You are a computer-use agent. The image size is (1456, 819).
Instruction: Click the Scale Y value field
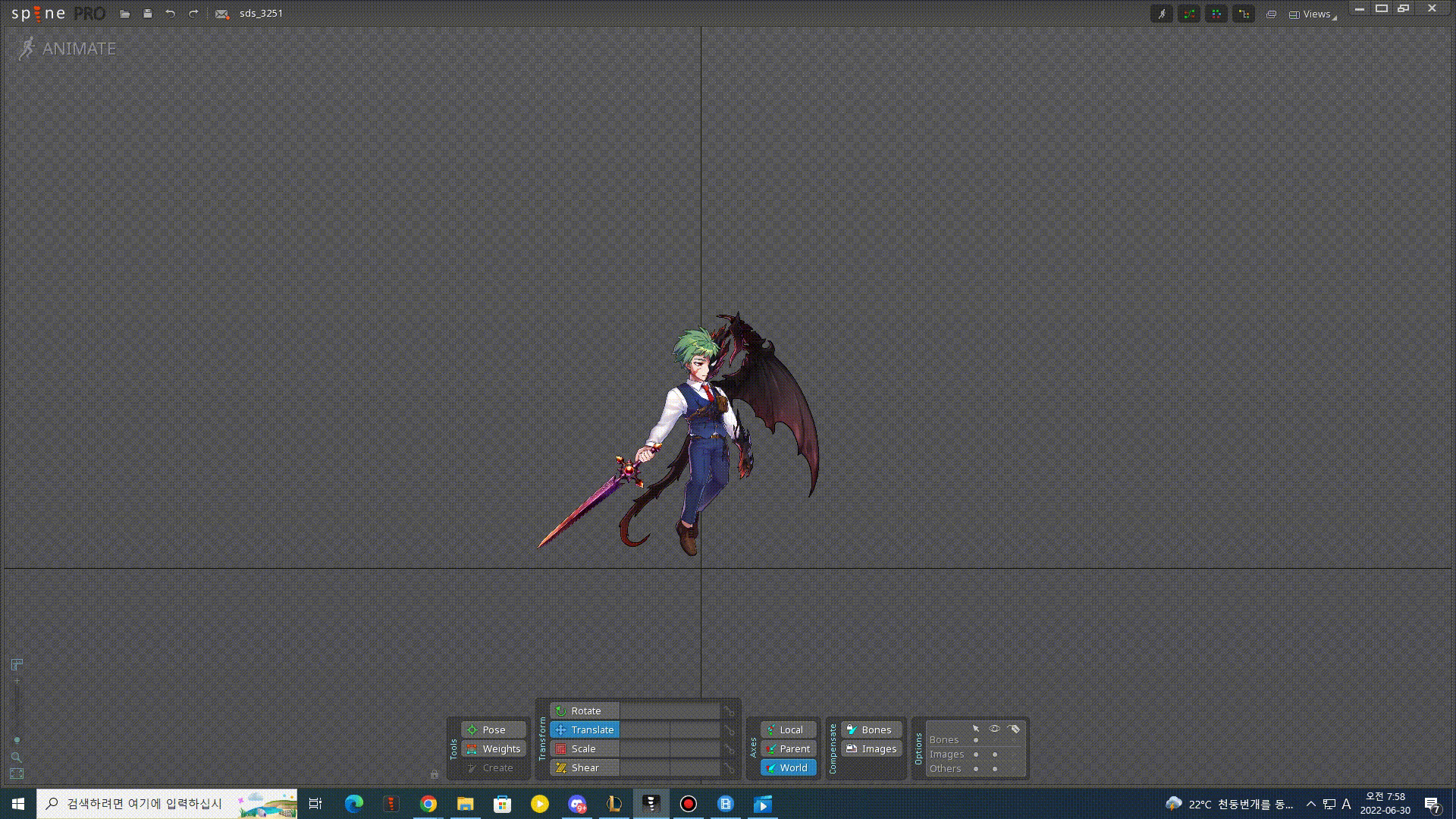695,748
